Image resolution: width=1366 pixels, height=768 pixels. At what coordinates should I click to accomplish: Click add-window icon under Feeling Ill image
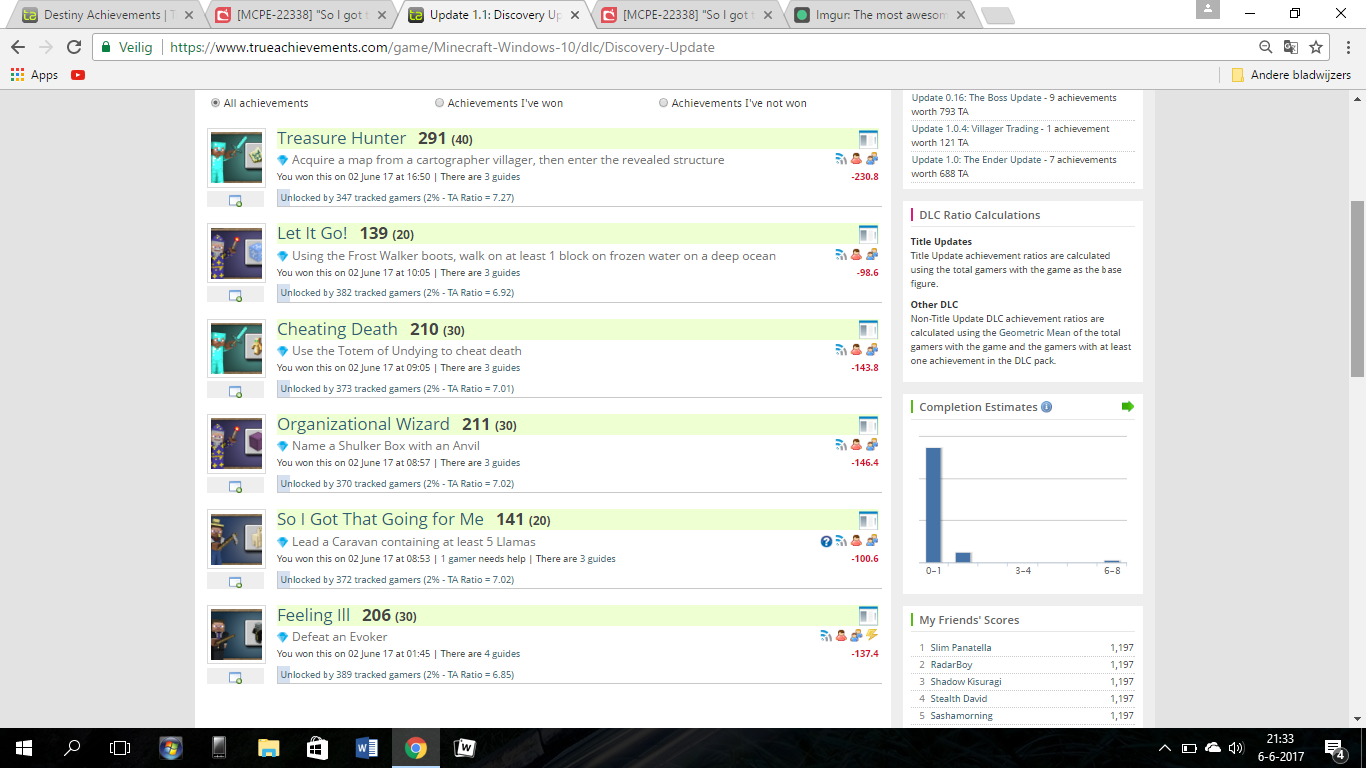tap(236, 677)
